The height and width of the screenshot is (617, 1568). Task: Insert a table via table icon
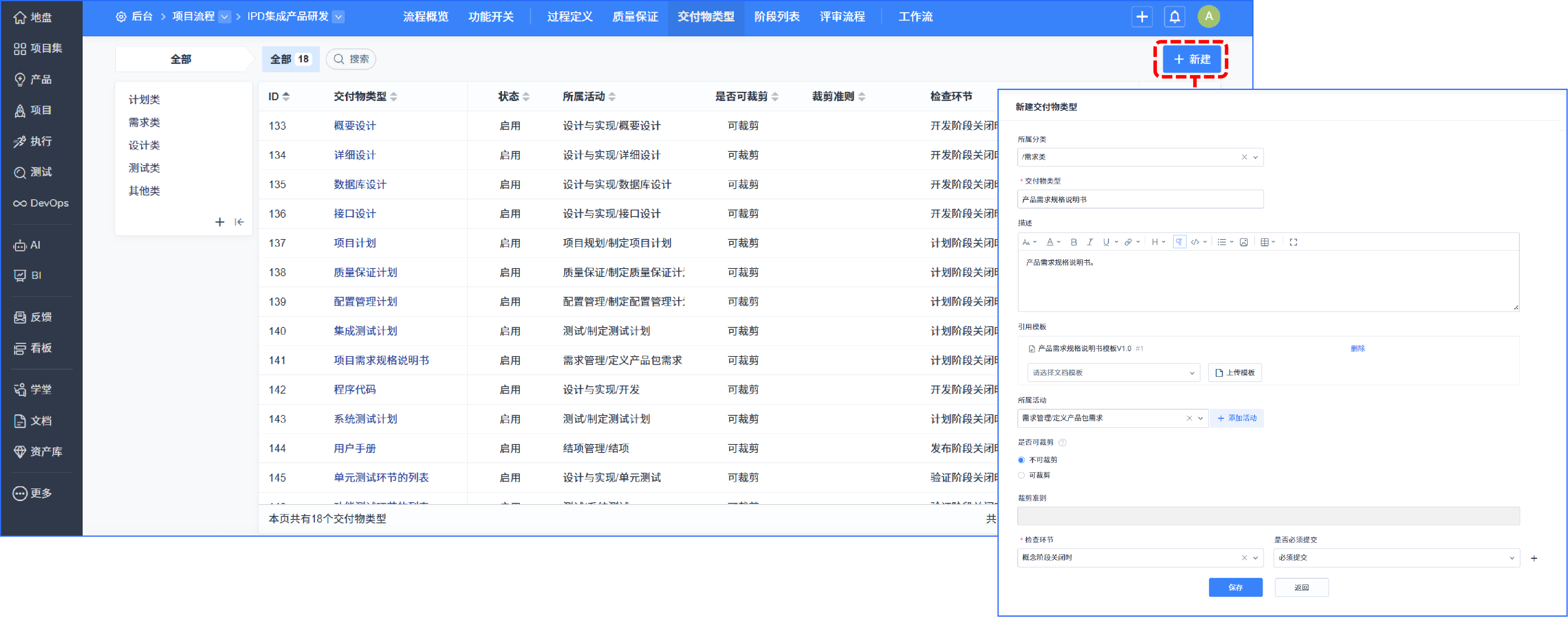1264,242
